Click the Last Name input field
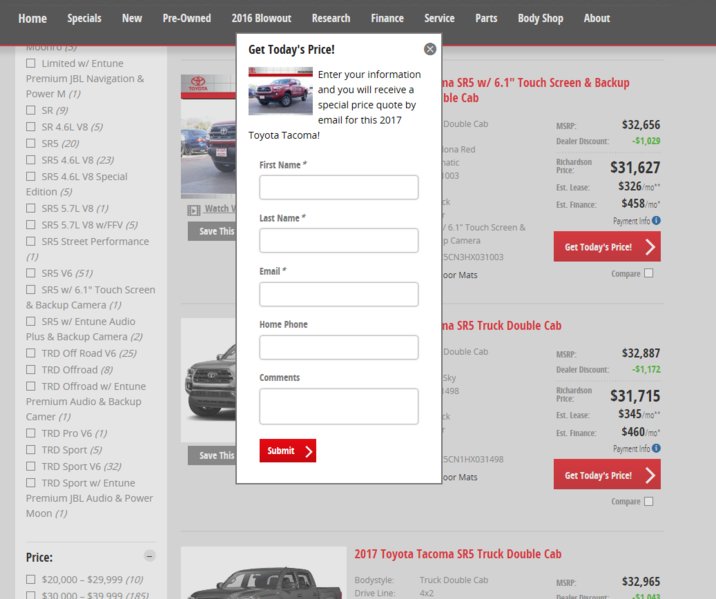 point(338,241)
